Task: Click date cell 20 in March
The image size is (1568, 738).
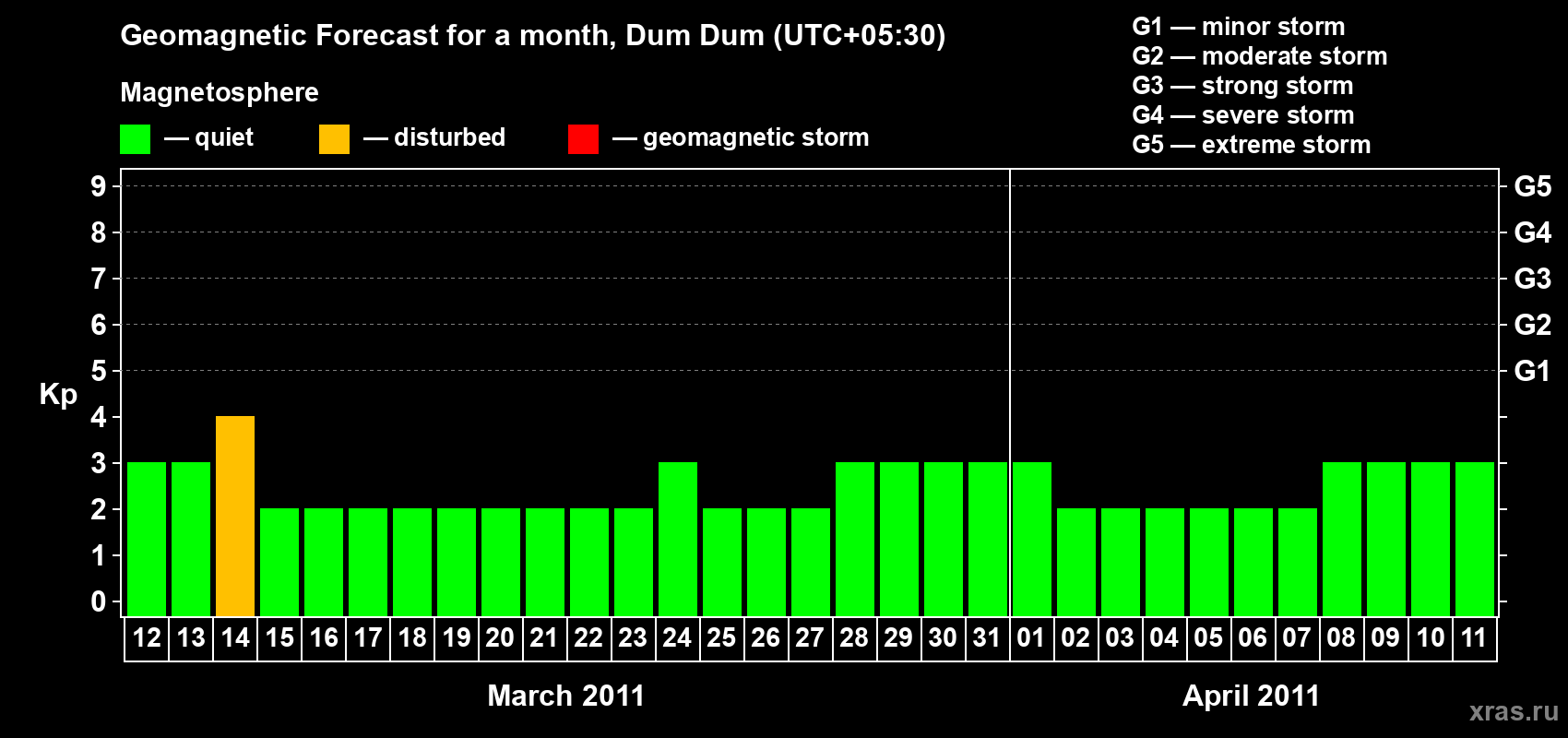Action: pos(501,638)
